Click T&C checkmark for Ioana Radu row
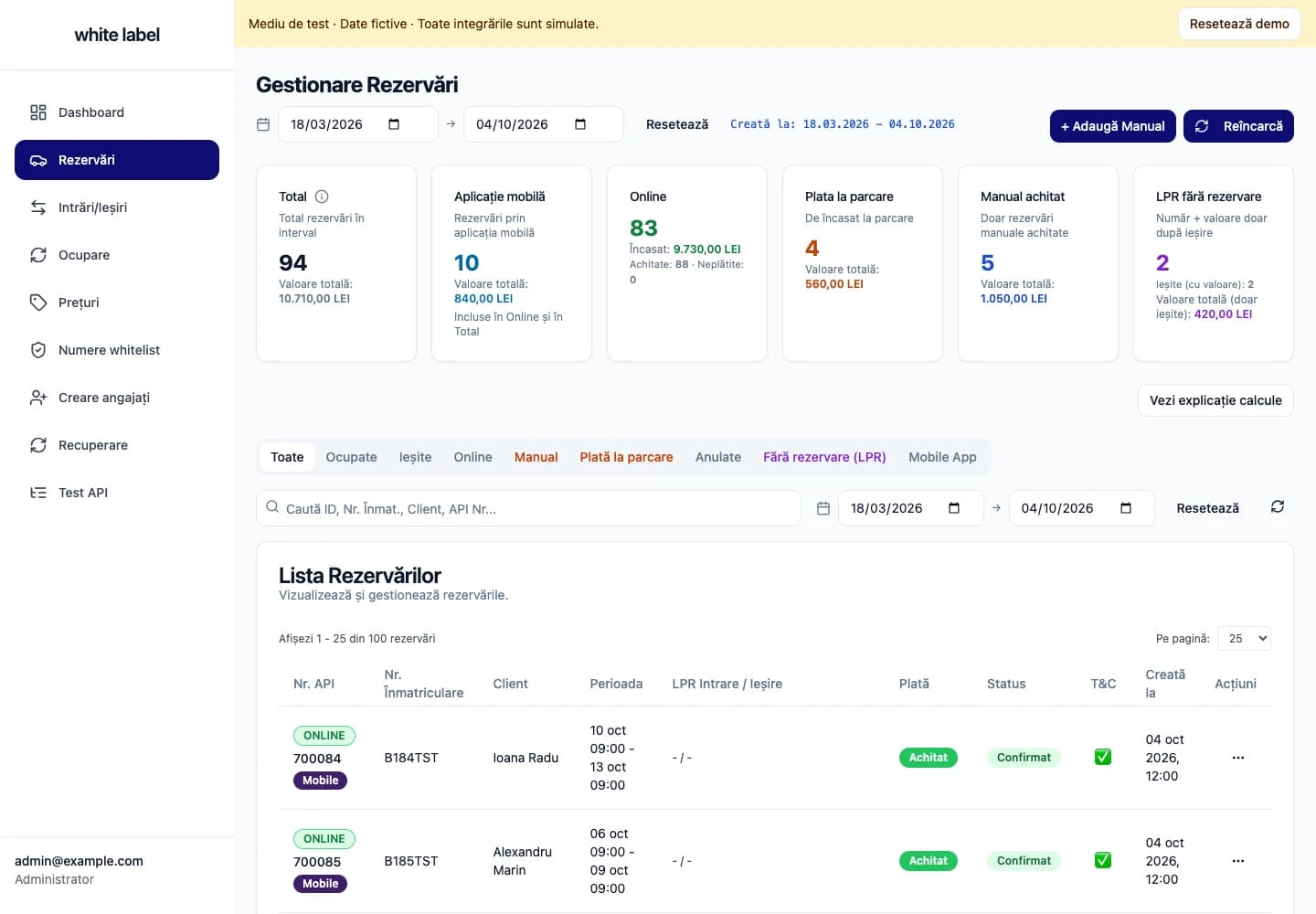The width and height of the screenshot is (1316, 914). point(1103,757)
